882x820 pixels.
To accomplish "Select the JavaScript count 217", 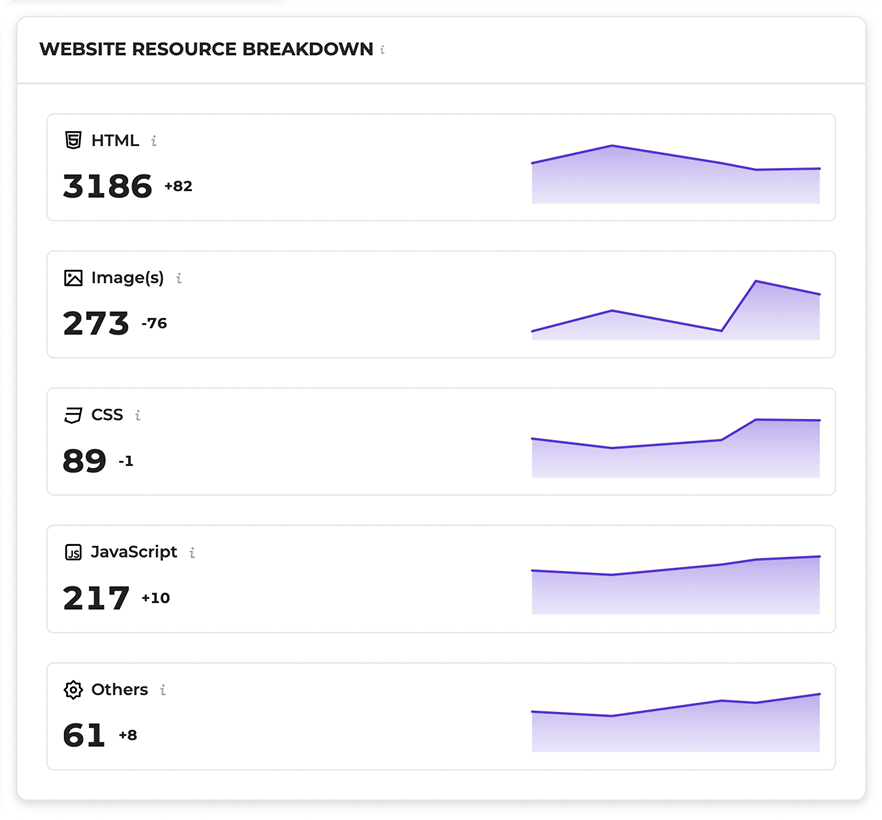I will [96, 598].
